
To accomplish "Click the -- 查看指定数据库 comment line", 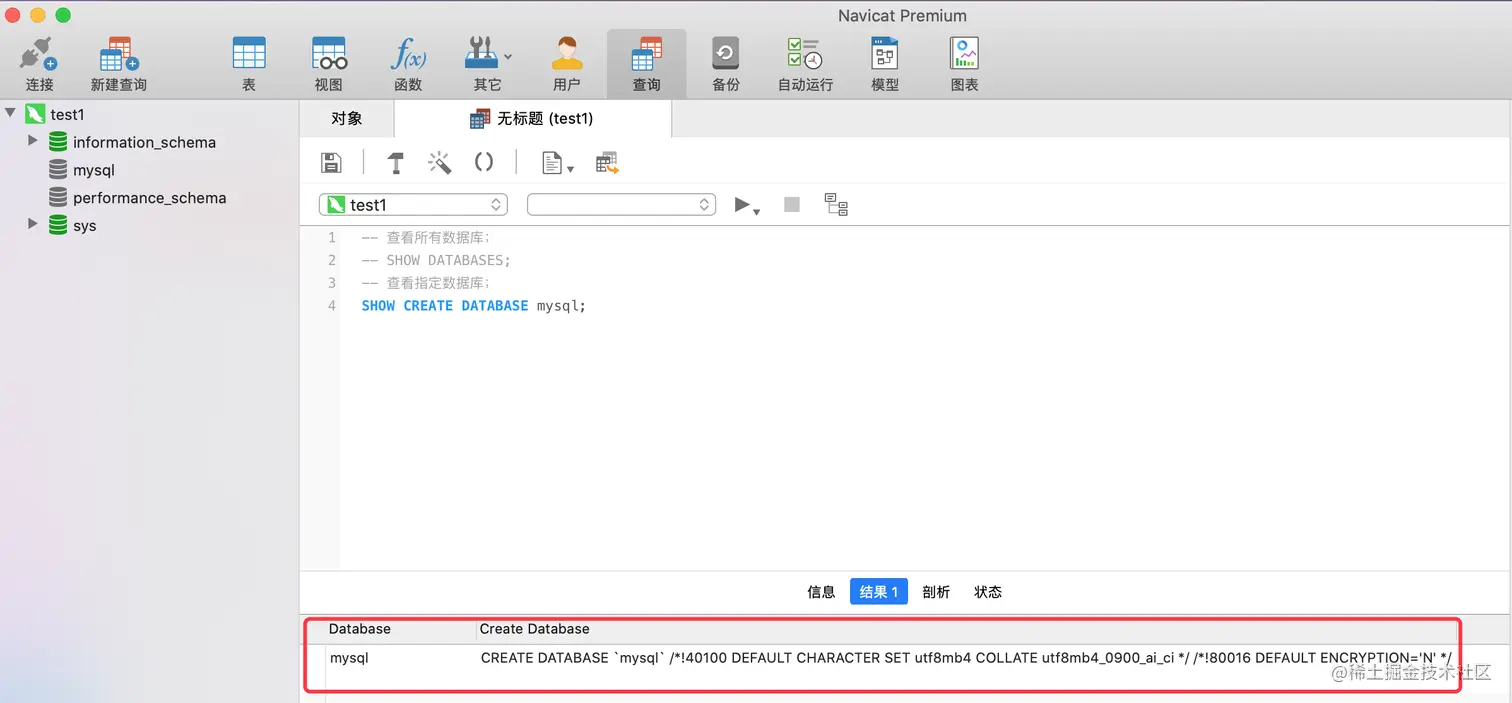I will click(426, 283).
